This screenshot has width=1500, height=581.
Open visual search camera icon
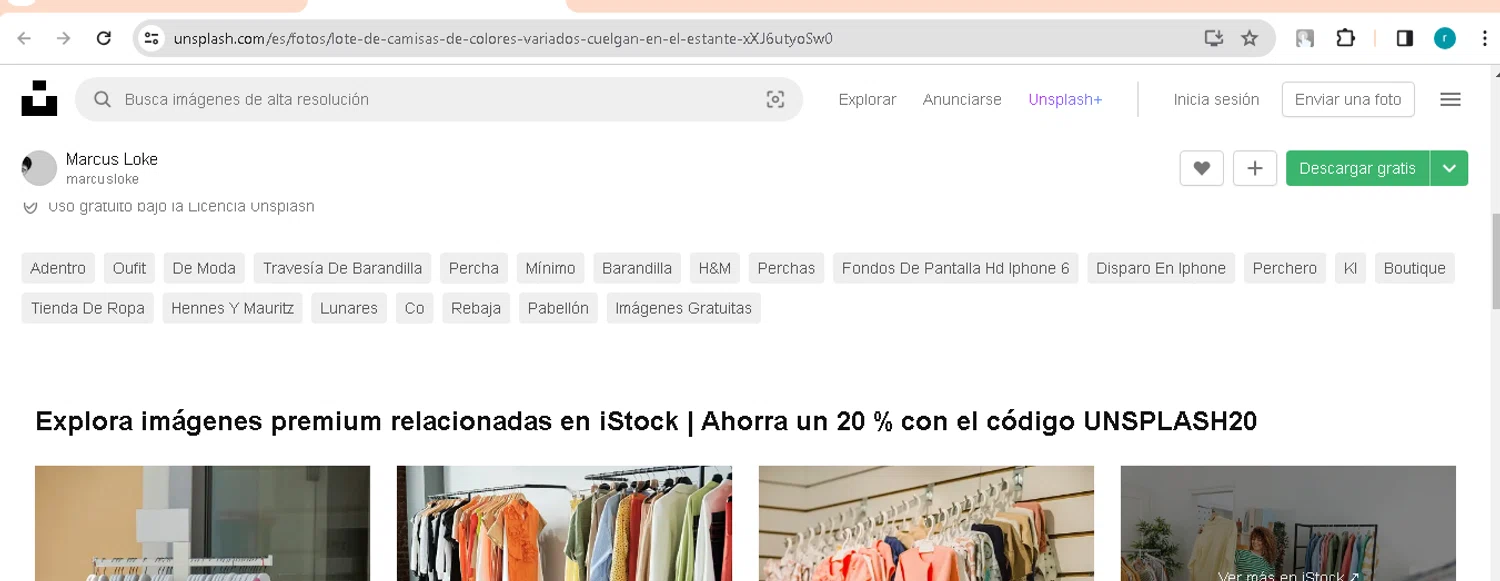[775, 99]
